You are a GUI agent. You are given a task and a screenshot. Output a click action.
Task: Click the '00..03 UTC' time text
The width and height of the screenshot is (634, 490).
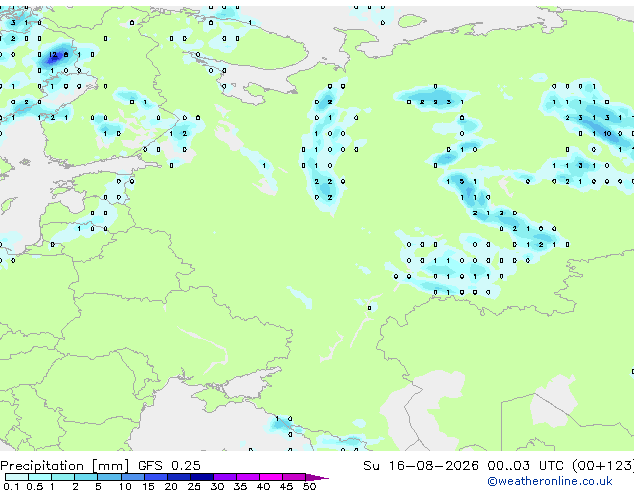click(x=525, y=466)
